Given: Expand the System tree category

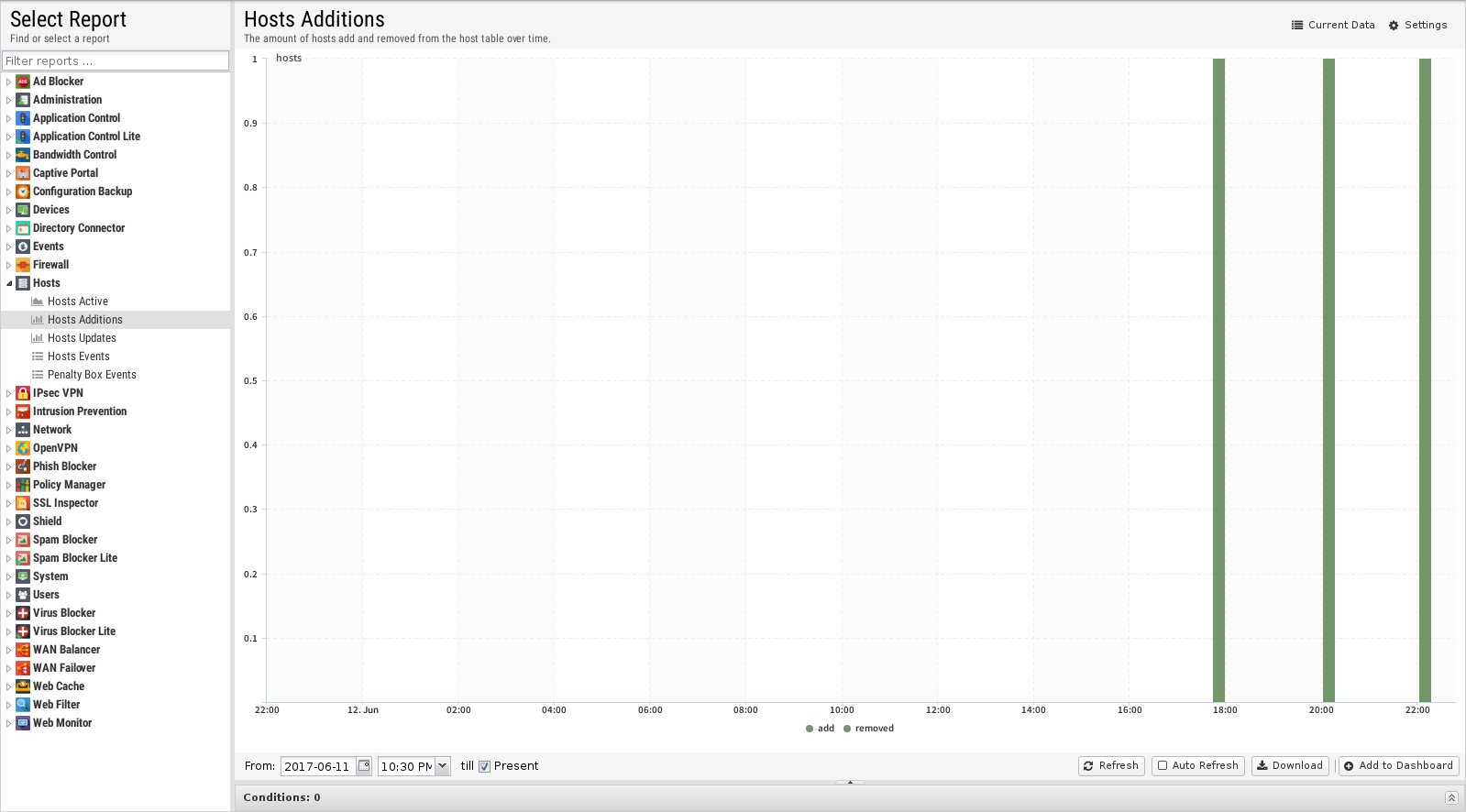Looking at the screenshot, I should [x=9, y=576].
